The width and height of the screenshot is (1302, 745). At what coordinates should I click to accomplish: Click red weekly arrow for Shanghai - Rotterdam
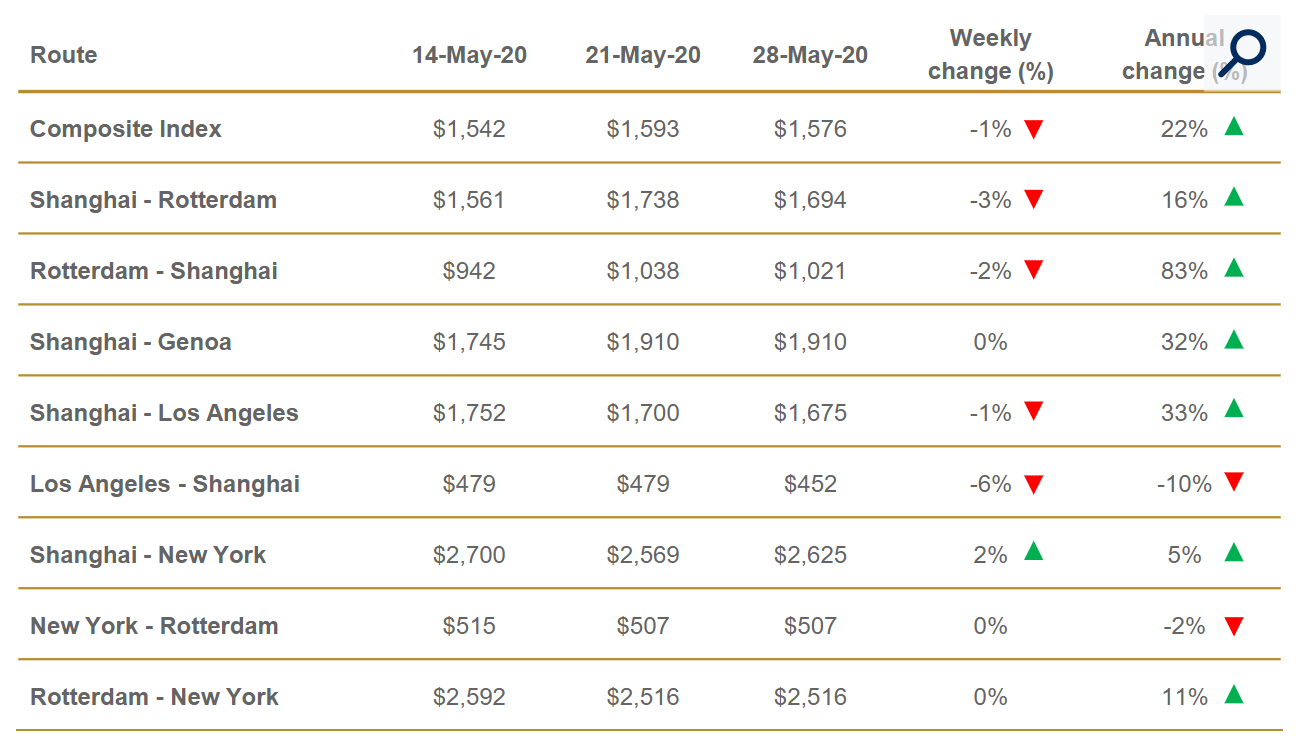coord(1034,200)
